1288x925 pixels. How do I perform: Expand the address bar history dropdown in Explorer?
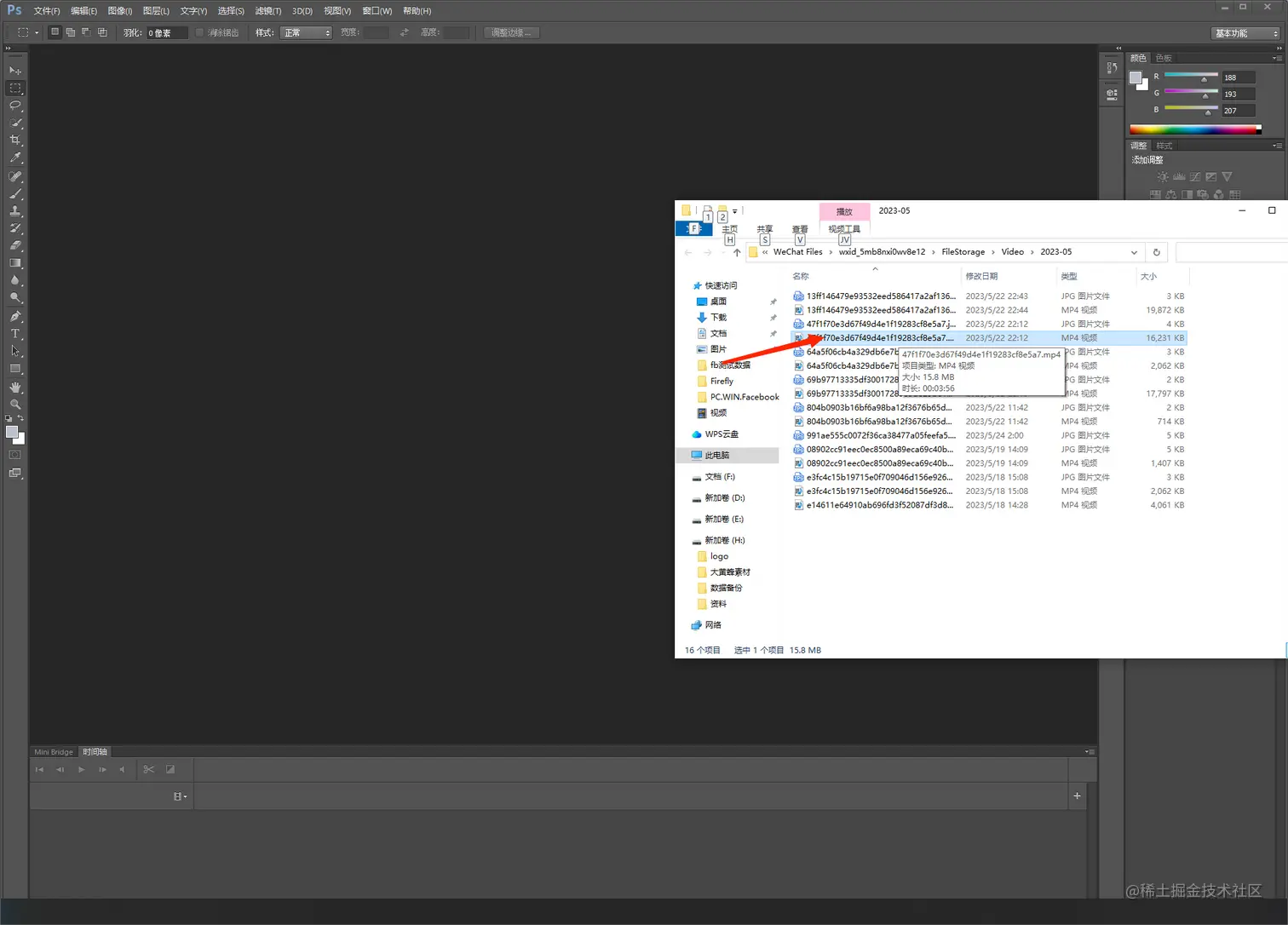click(x=1134, y=252)
